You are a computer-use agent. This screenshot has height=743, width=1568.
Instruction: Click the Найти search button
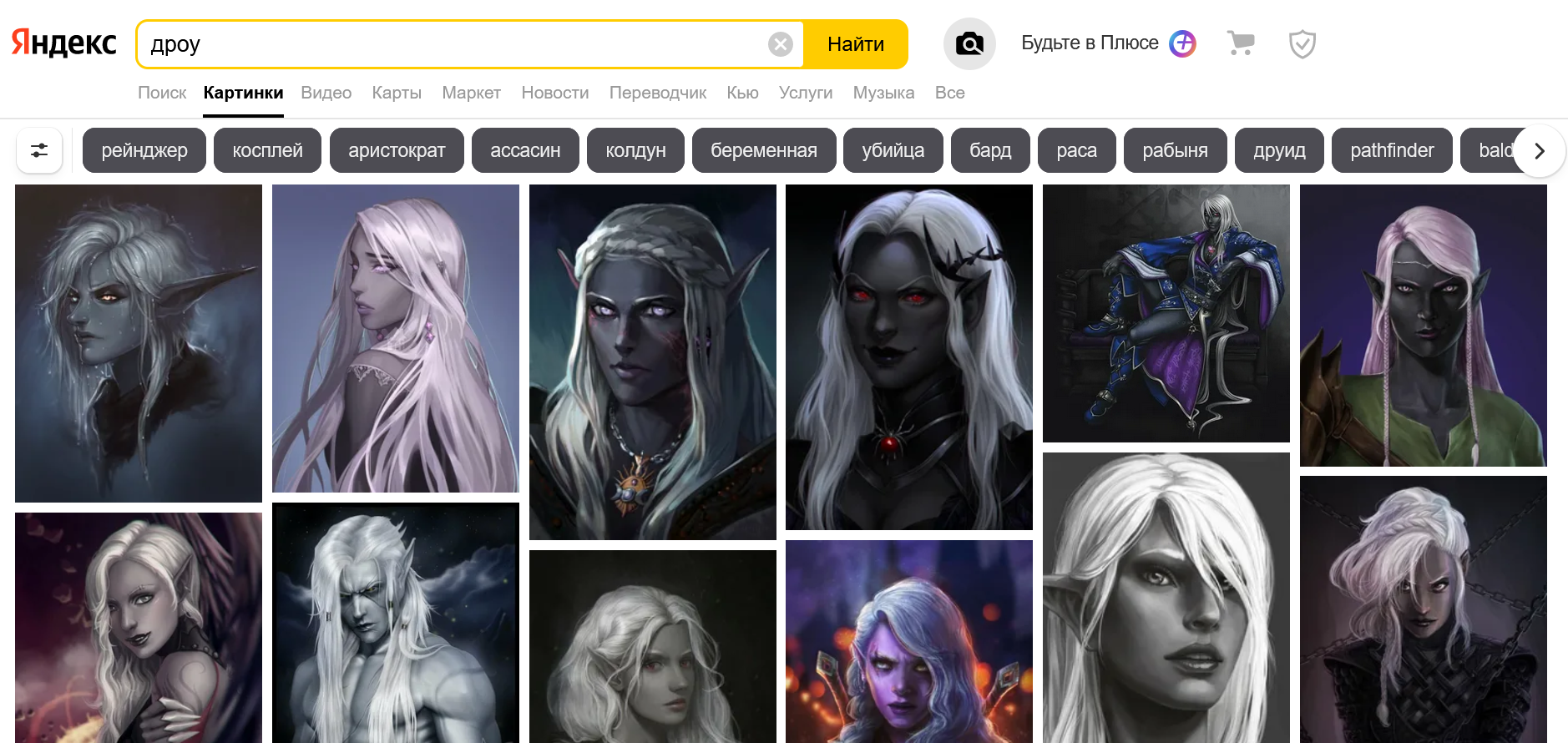(x=856, y=44)
